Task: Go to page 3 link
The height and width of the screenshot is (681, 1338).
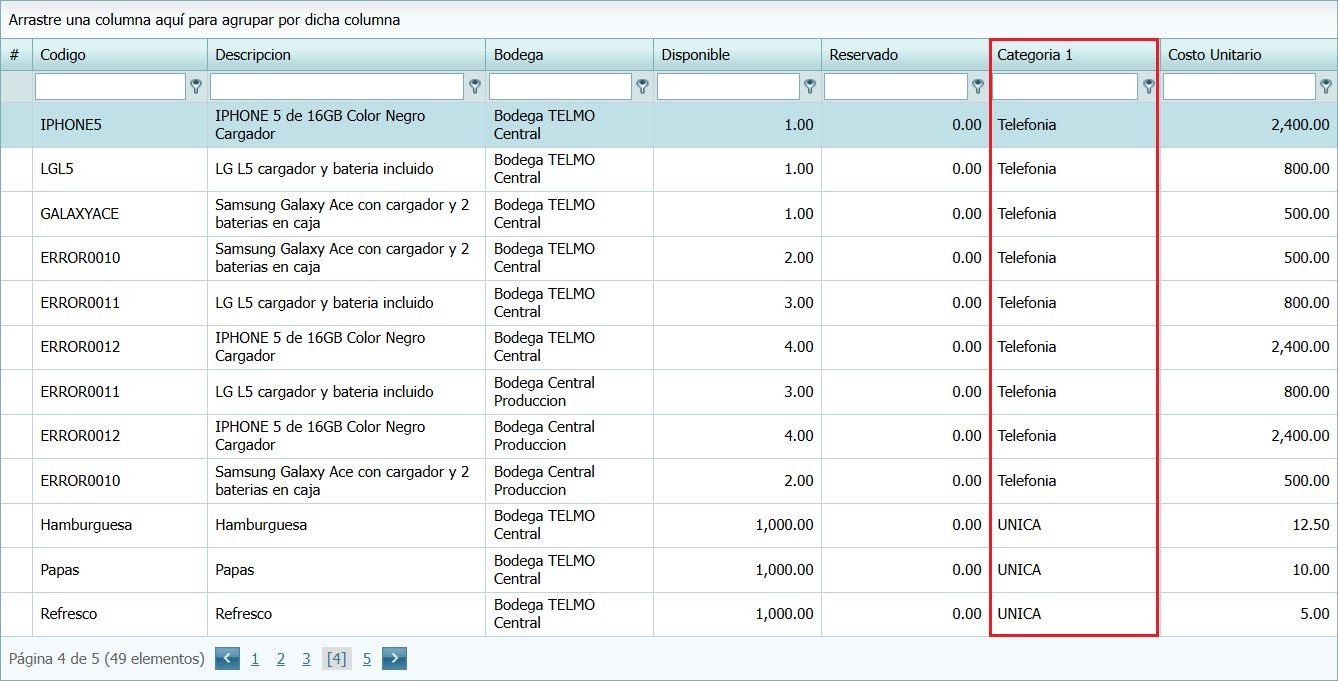Action: (x=306, y=659)
